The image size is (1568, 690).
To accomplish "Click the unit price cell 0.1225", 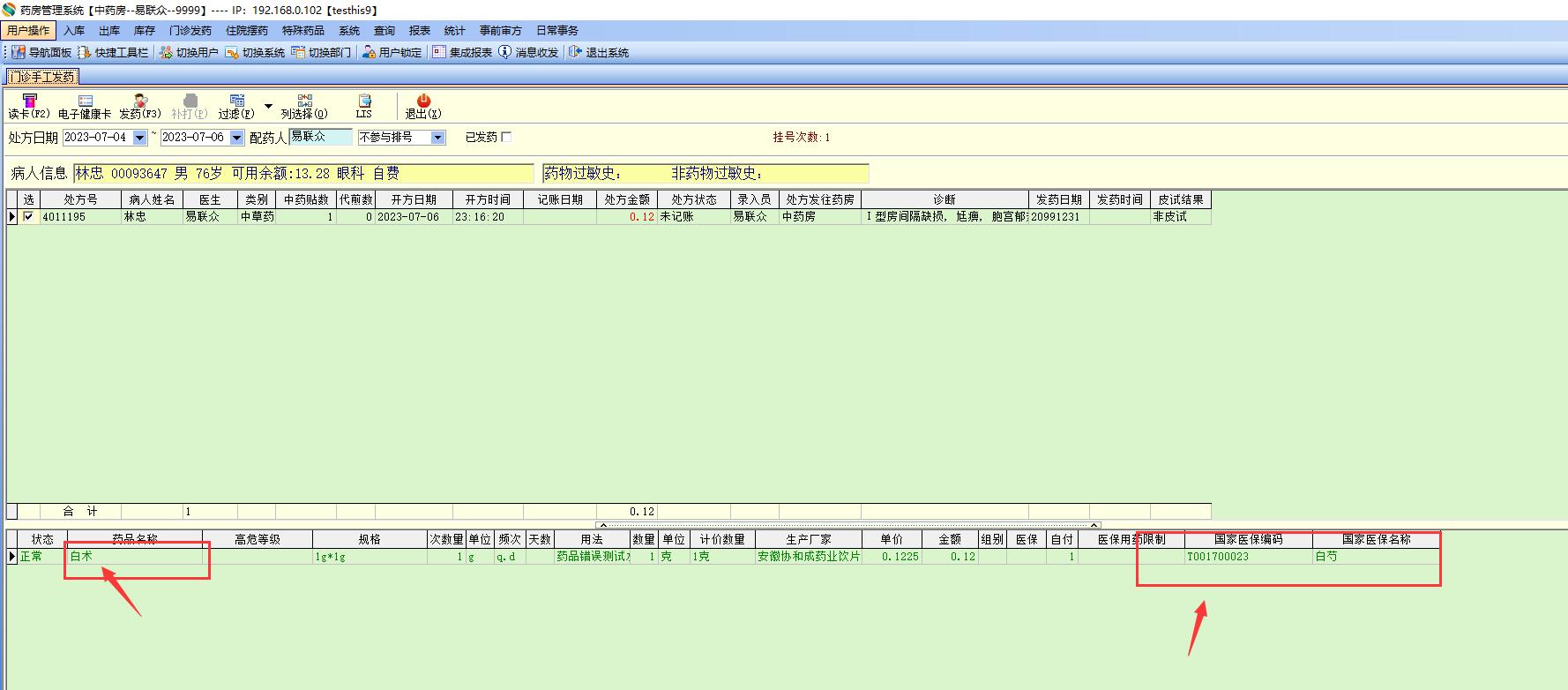I will coord(892,557).
